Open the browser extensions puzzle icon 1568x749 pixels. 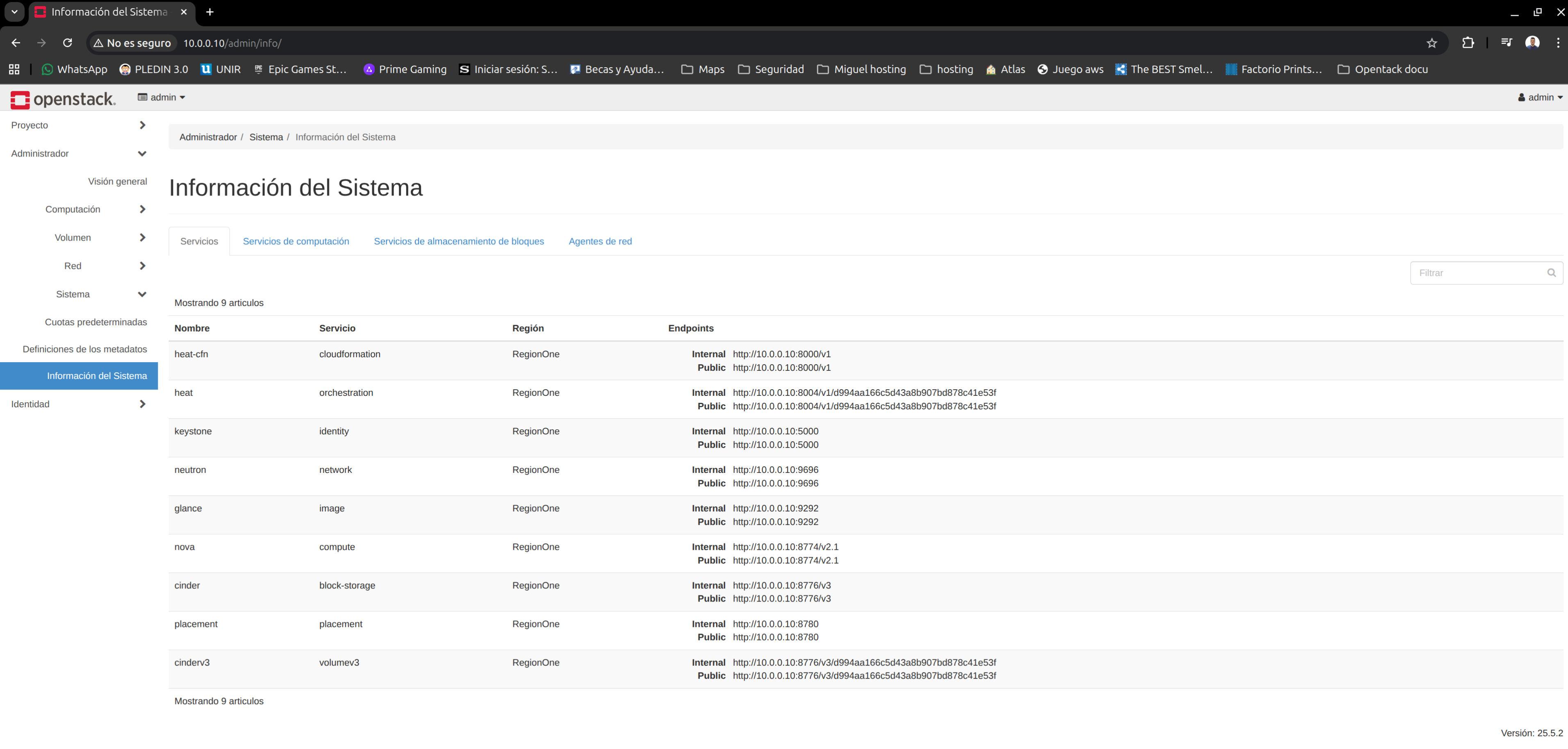click(x=1468, y=43)
